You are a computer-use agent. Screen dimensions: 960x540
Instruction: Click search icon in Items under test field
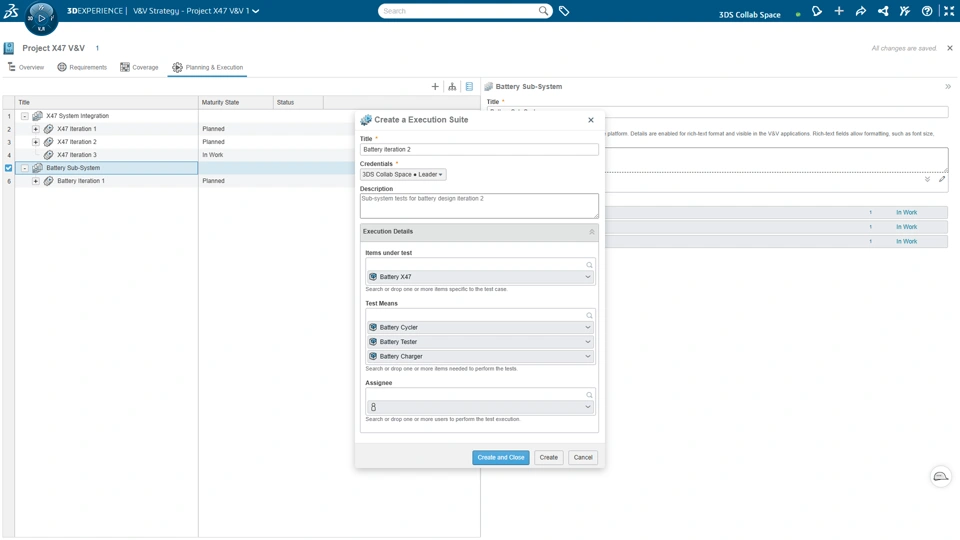click(589, 265)
